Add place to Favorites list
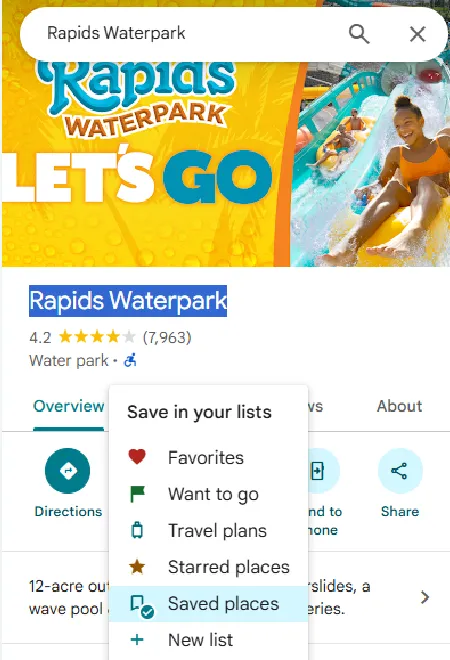The image size is (450, 660). click(x=208, y=458)
